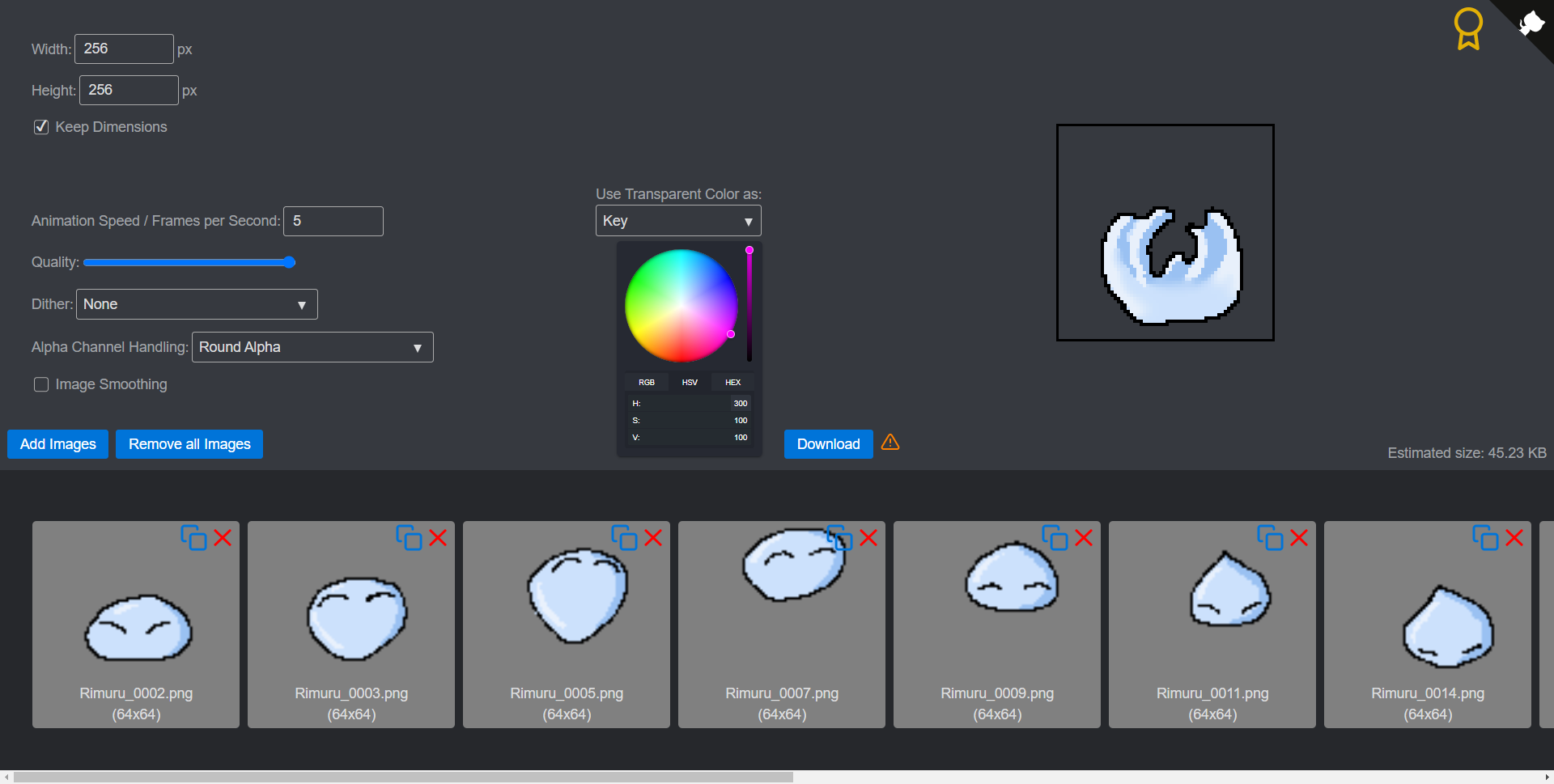This screenshot has width=1554, height=784.
Task: Click the Remove all Images button
Action: 189,444
